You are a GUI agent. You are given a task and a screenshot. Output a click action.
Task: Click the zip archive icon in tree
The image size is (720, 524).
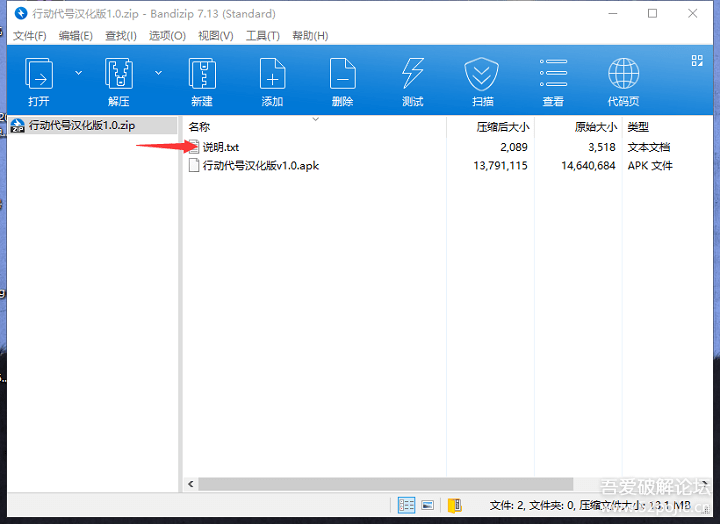(17, 125)
